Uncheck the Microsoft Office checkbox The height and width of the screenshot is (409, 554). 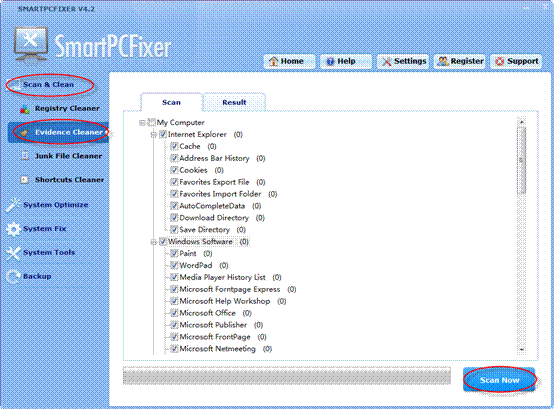tap(174, 313)
